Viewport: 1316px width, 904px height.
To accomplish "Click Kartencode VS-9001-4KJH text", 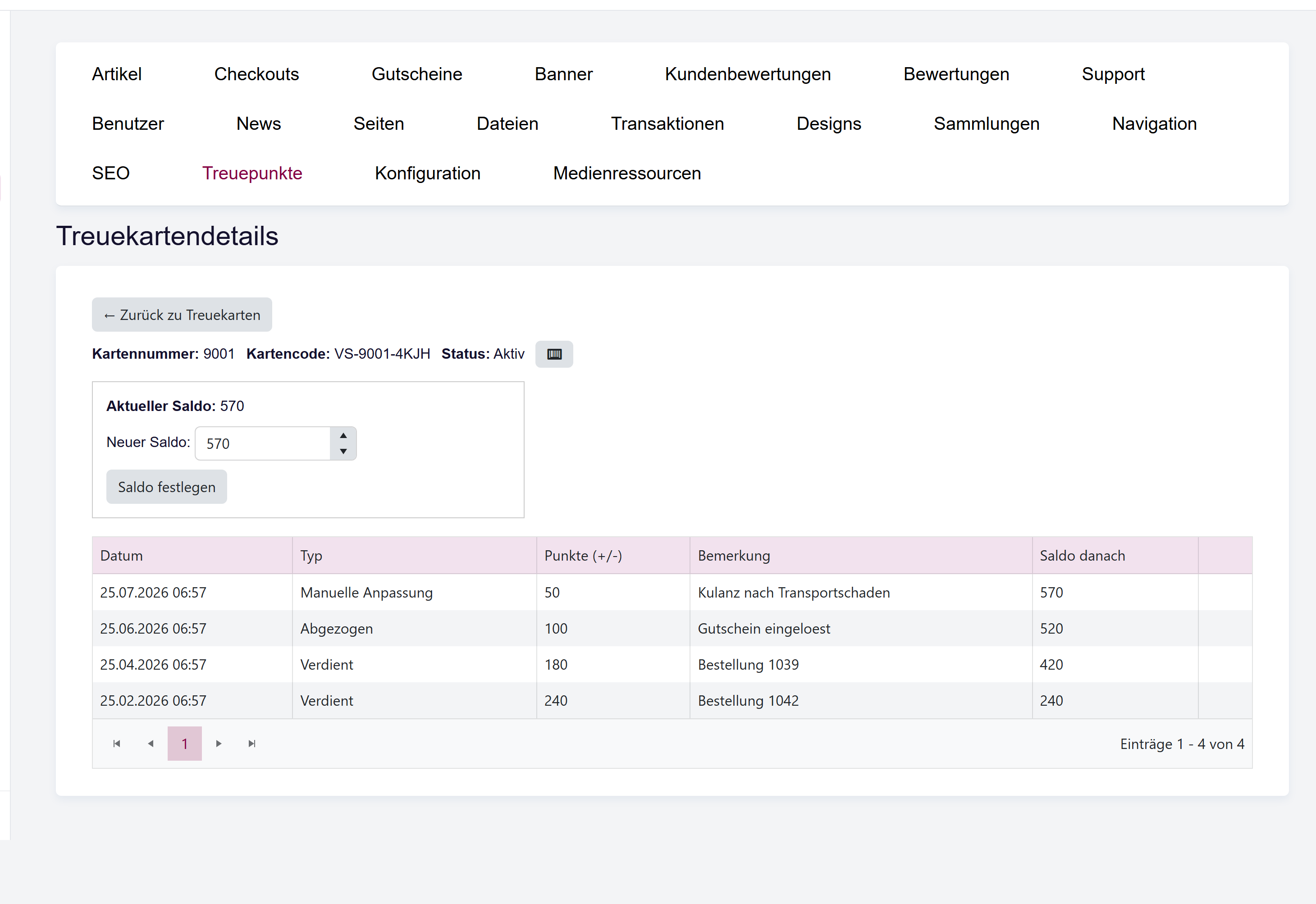I will click(338, 354).
